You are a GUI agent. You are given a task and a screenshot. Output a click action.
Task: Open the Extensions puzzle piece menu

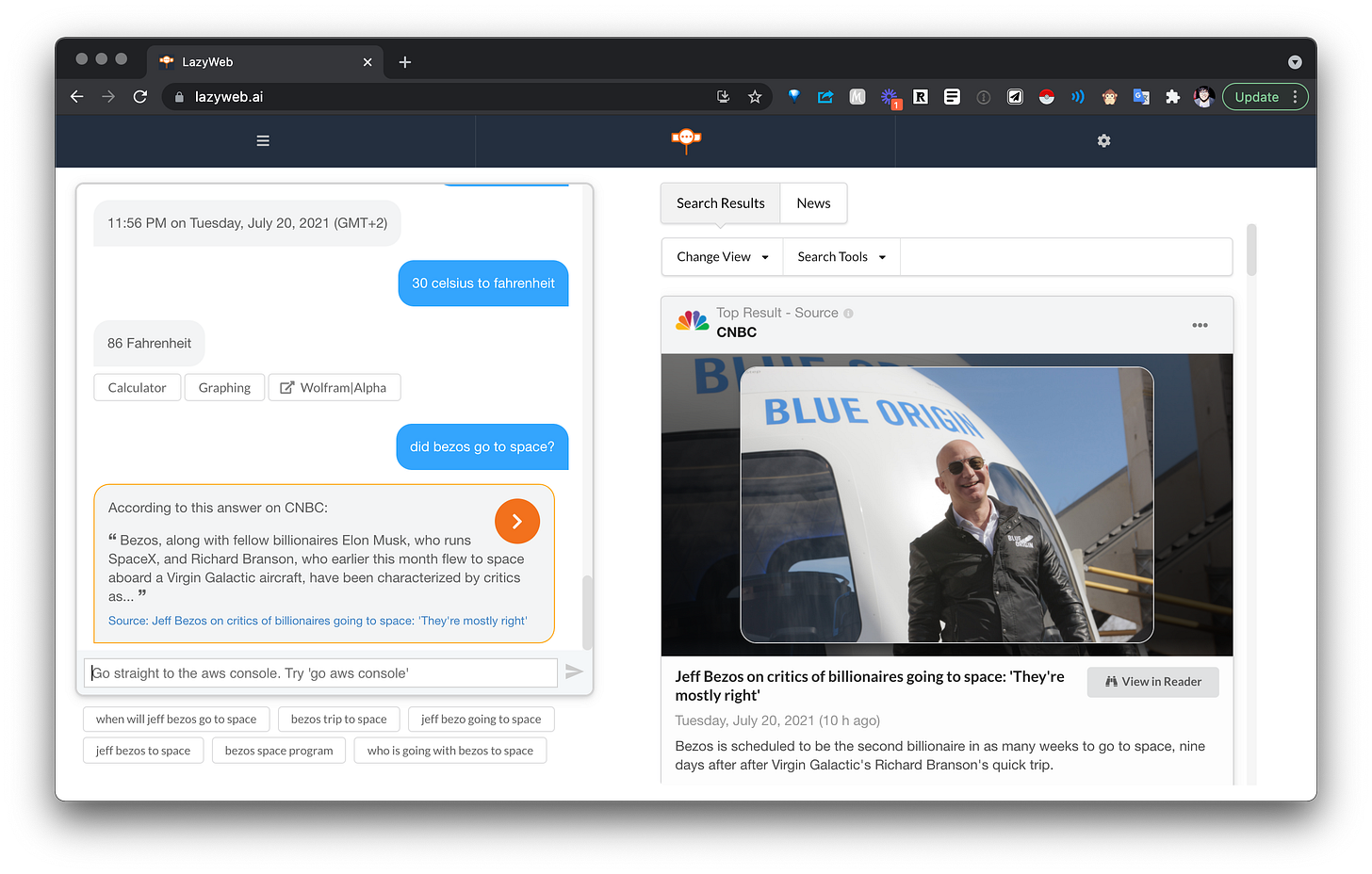click(1172, 97)
